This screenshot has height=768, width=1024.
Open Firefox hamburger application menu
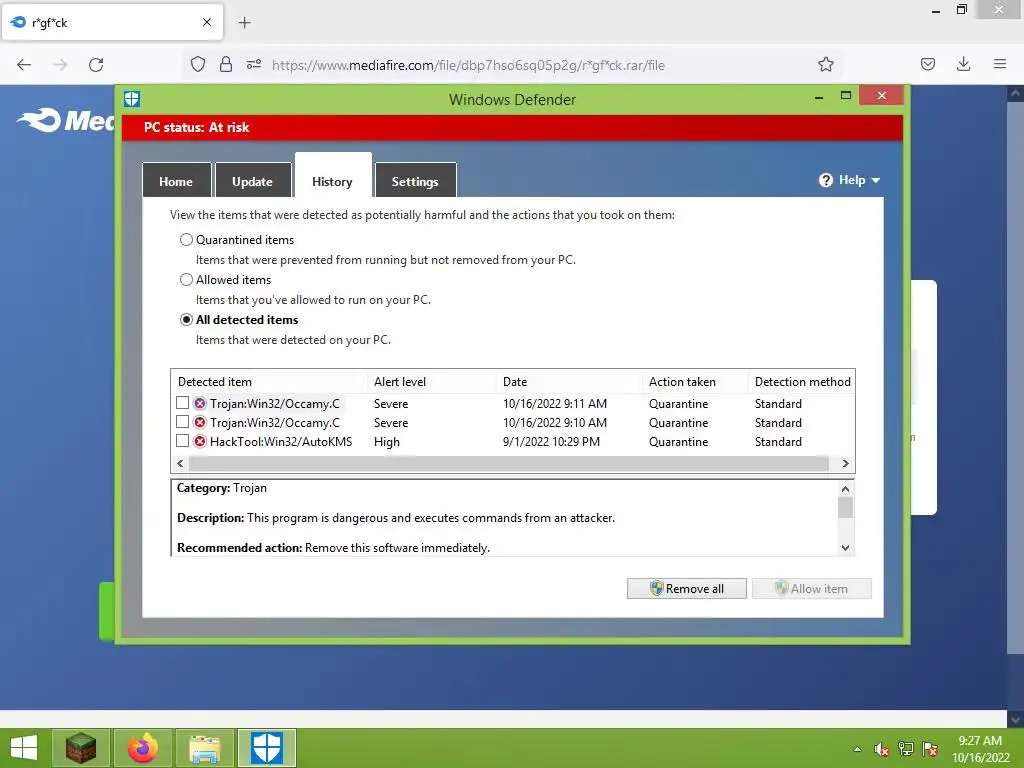[x=1000, y=65]
